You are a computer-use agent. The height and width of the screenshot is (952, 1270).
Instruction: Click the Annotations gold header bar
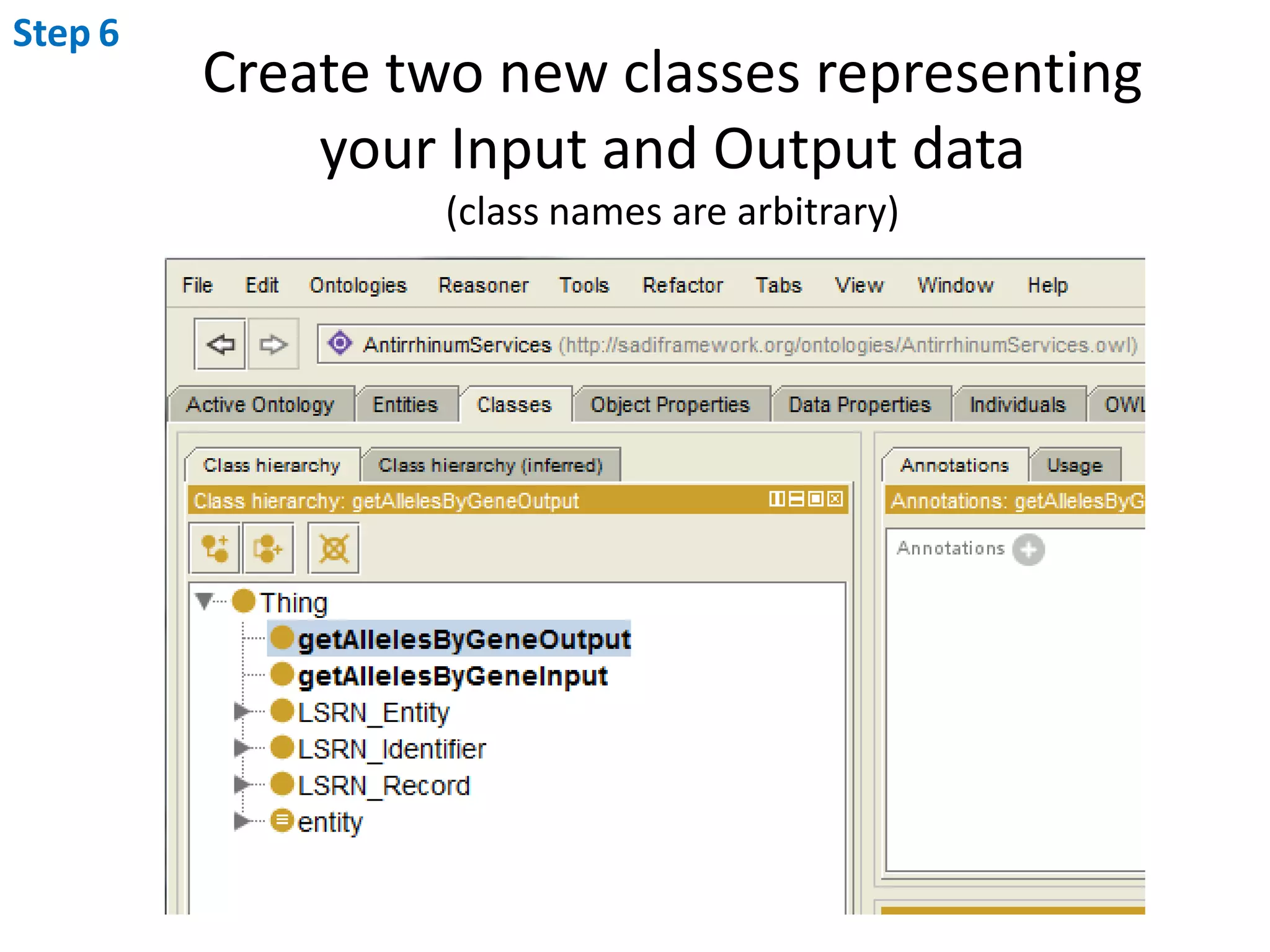pyautogui.click(x=1015, y=500)
